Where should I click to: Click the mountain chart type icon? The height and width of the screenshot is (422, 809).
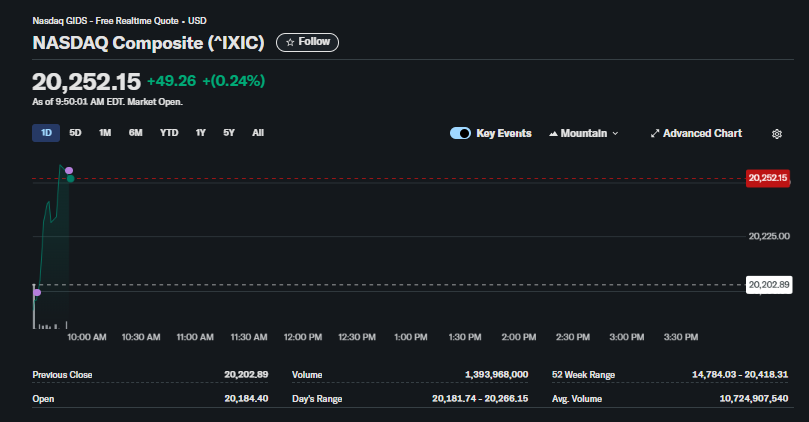point(553,134)
